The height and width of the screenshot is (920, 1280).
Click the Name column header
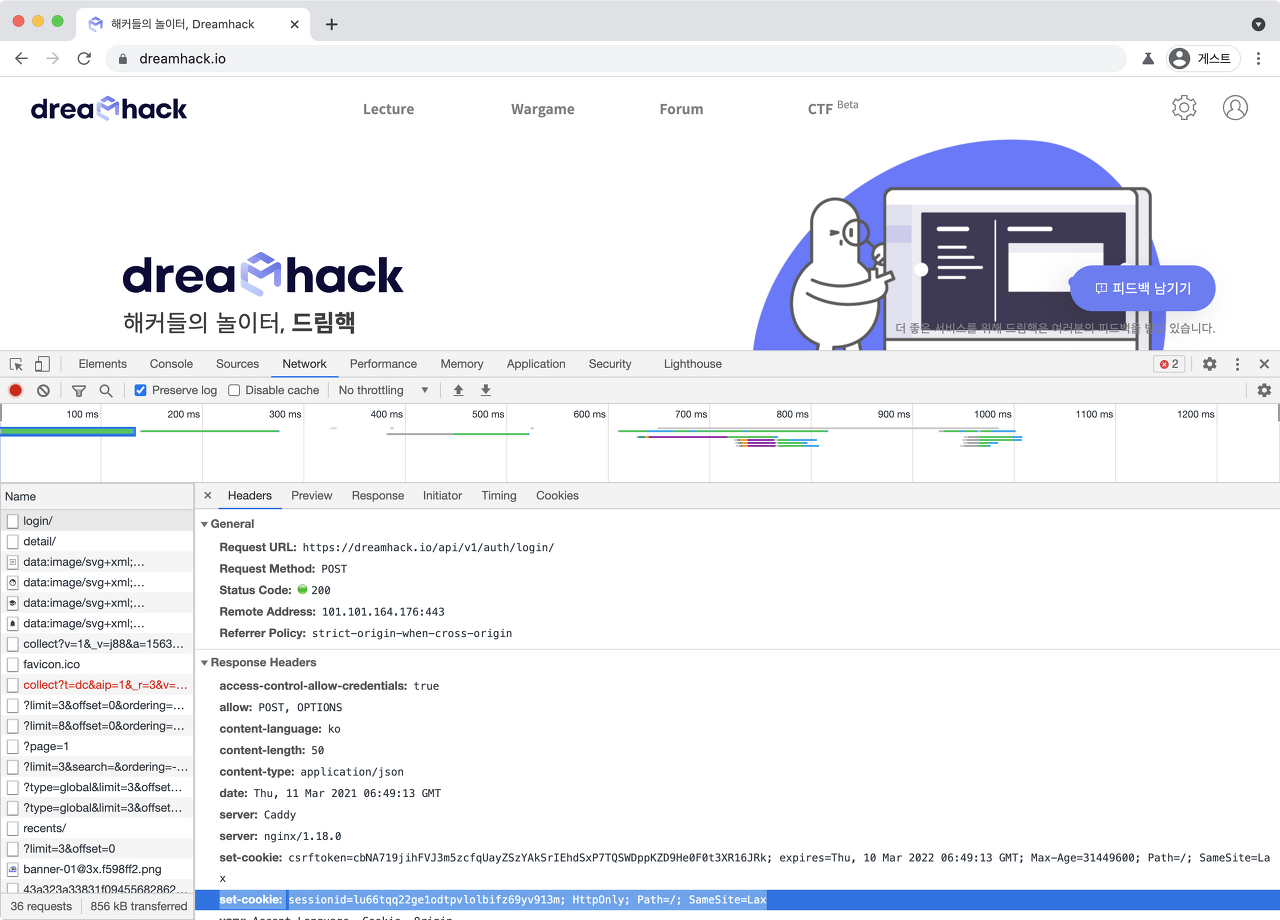pyautogui.click(x=97, y=496)
